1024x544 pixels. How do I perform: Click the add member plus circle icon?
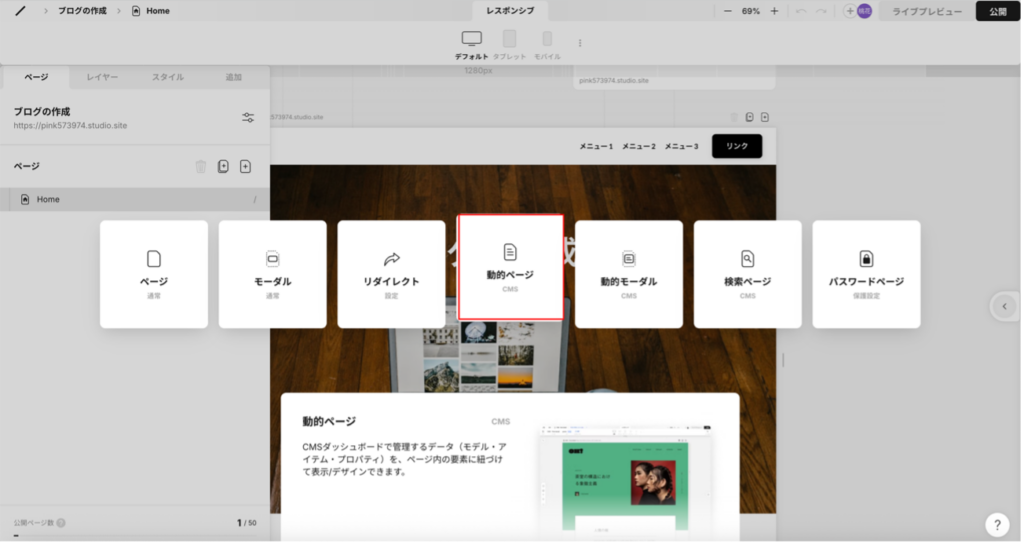(x=849, y=11)
